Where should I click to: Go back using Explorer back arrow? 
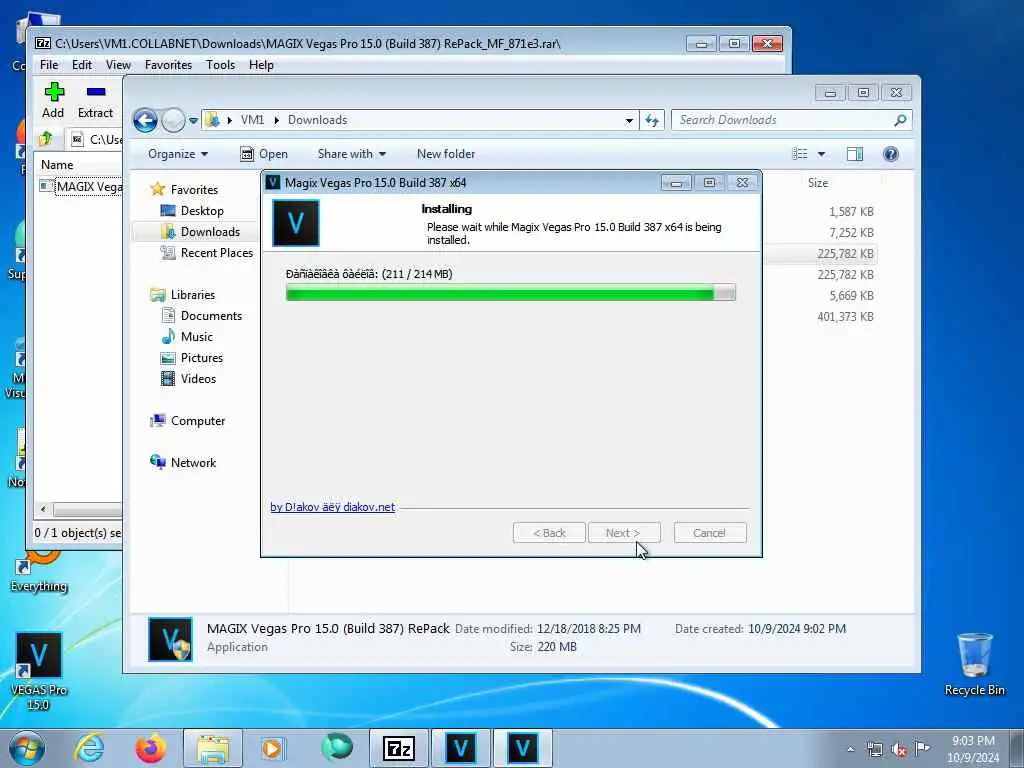click(145, 120)
